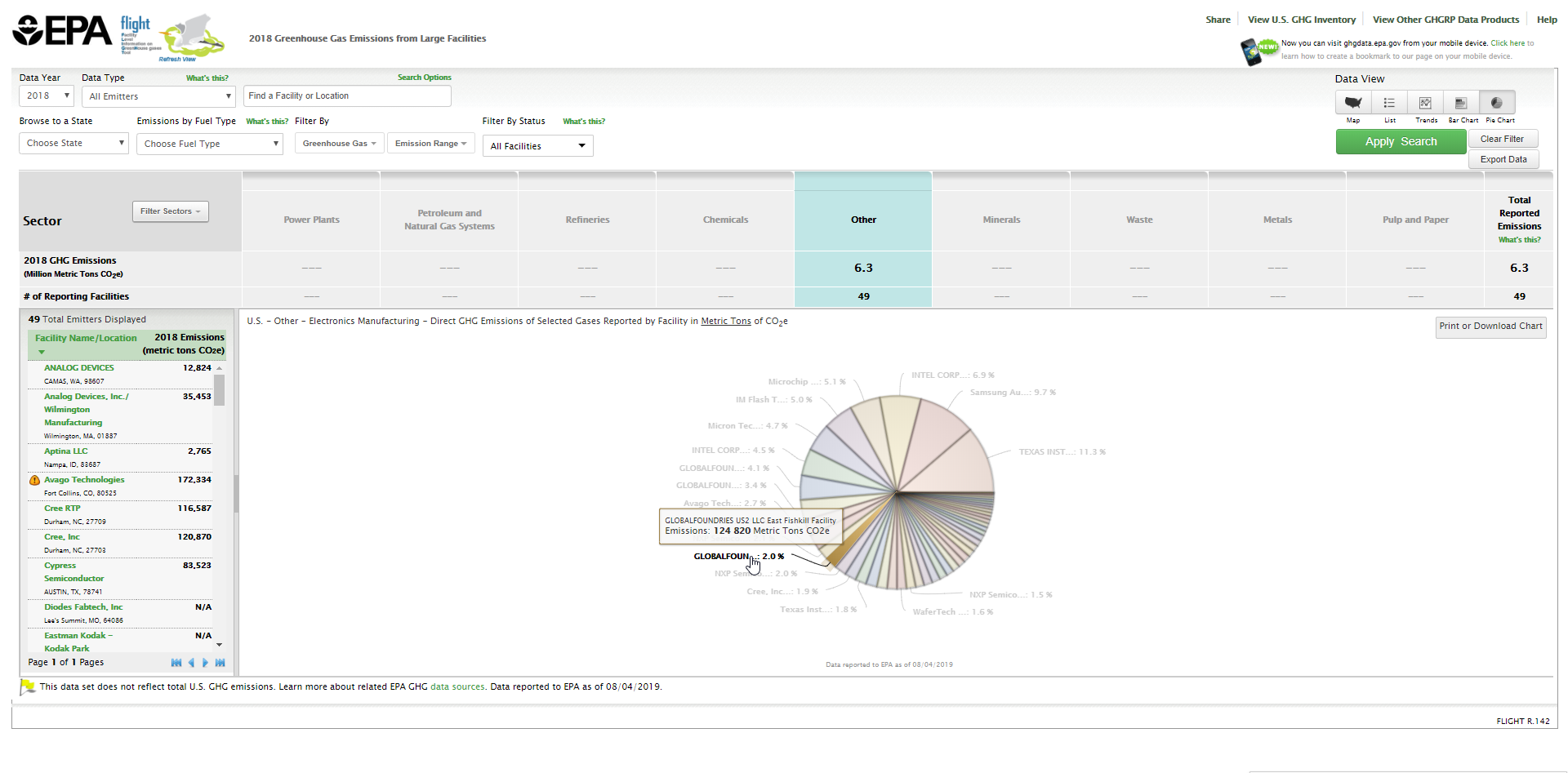The image size is (1568, 773).
Task: Click the Clear Filter button
Action: tap(1503, 139)
